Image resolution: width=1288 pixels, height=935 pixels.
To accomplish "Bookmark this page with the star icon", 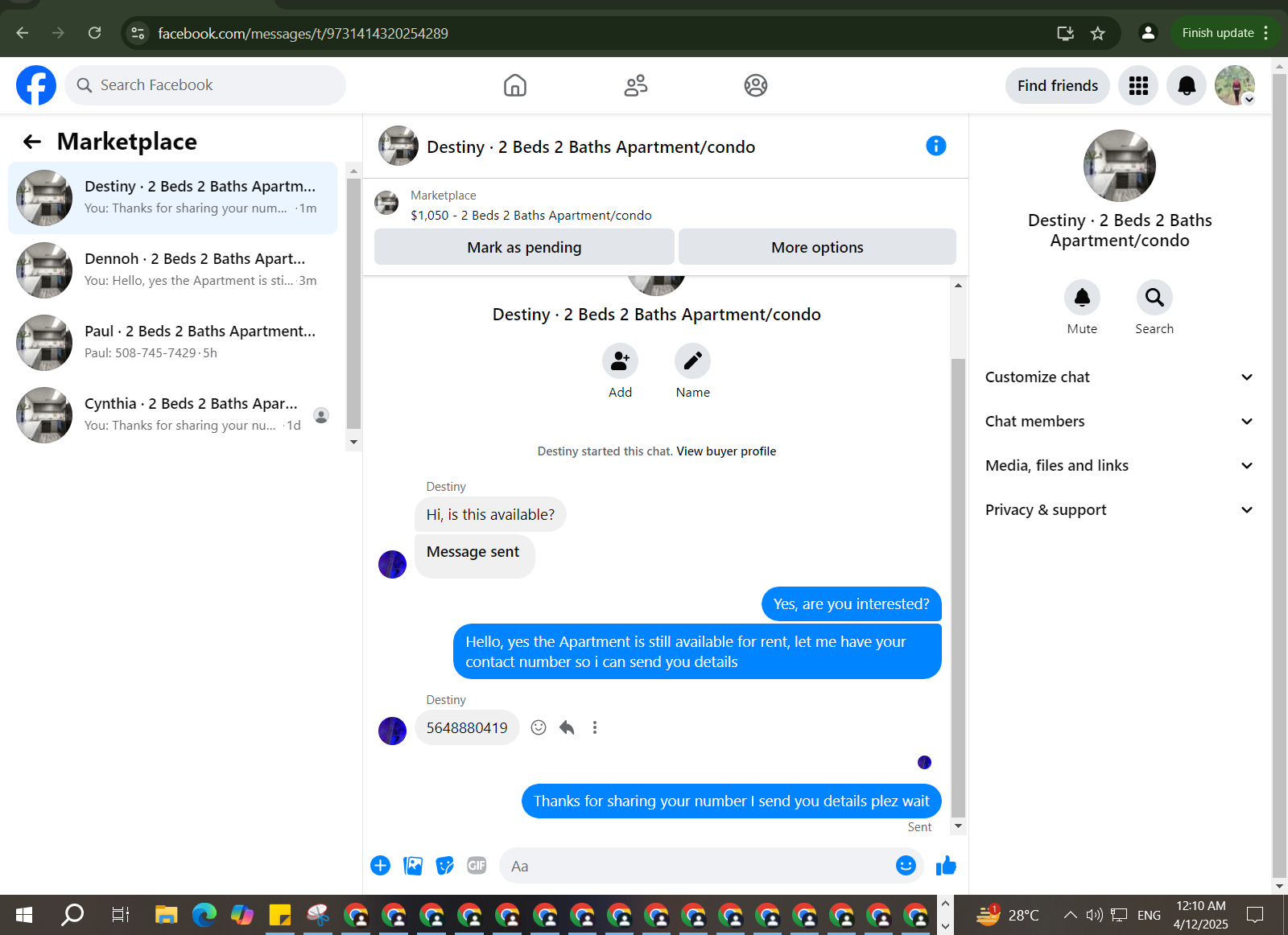I will (1097, 33).
